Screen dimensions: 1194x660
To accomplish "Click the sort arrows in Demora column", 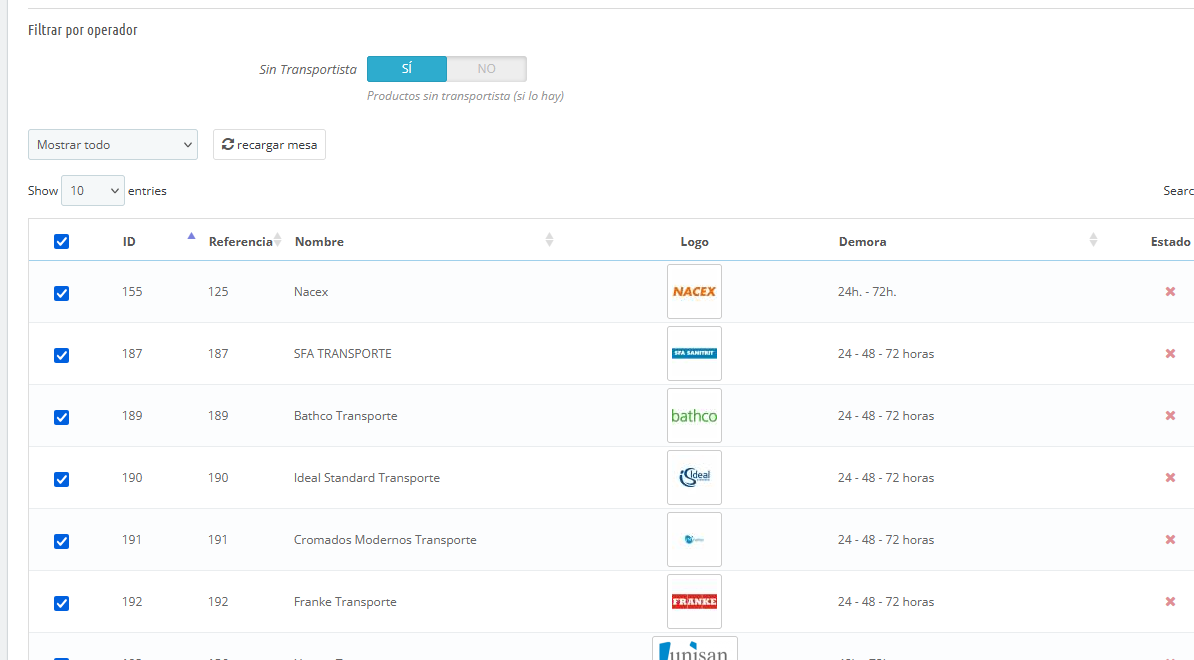I will [x=1093, y=241].
